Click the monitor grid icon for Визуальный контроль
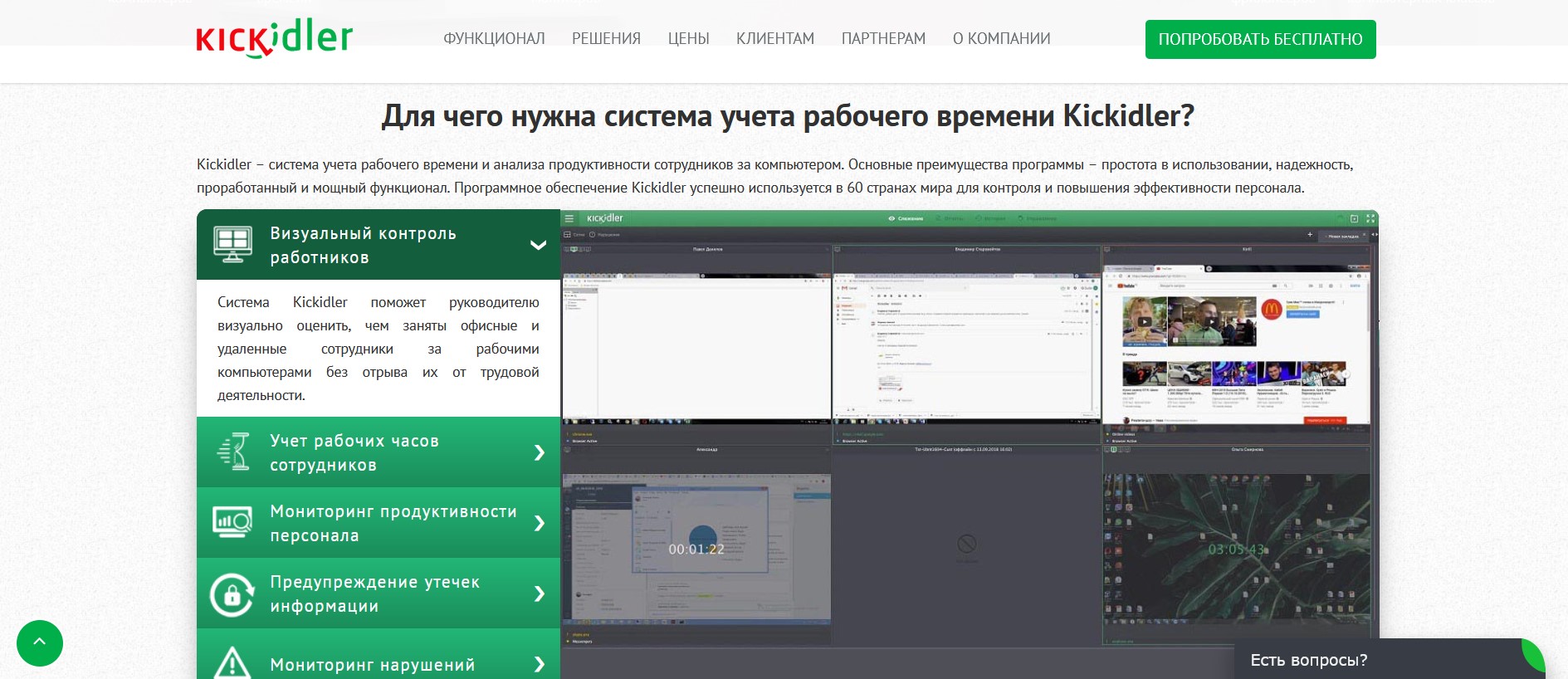1568x679 pixels. coord(232,245)
